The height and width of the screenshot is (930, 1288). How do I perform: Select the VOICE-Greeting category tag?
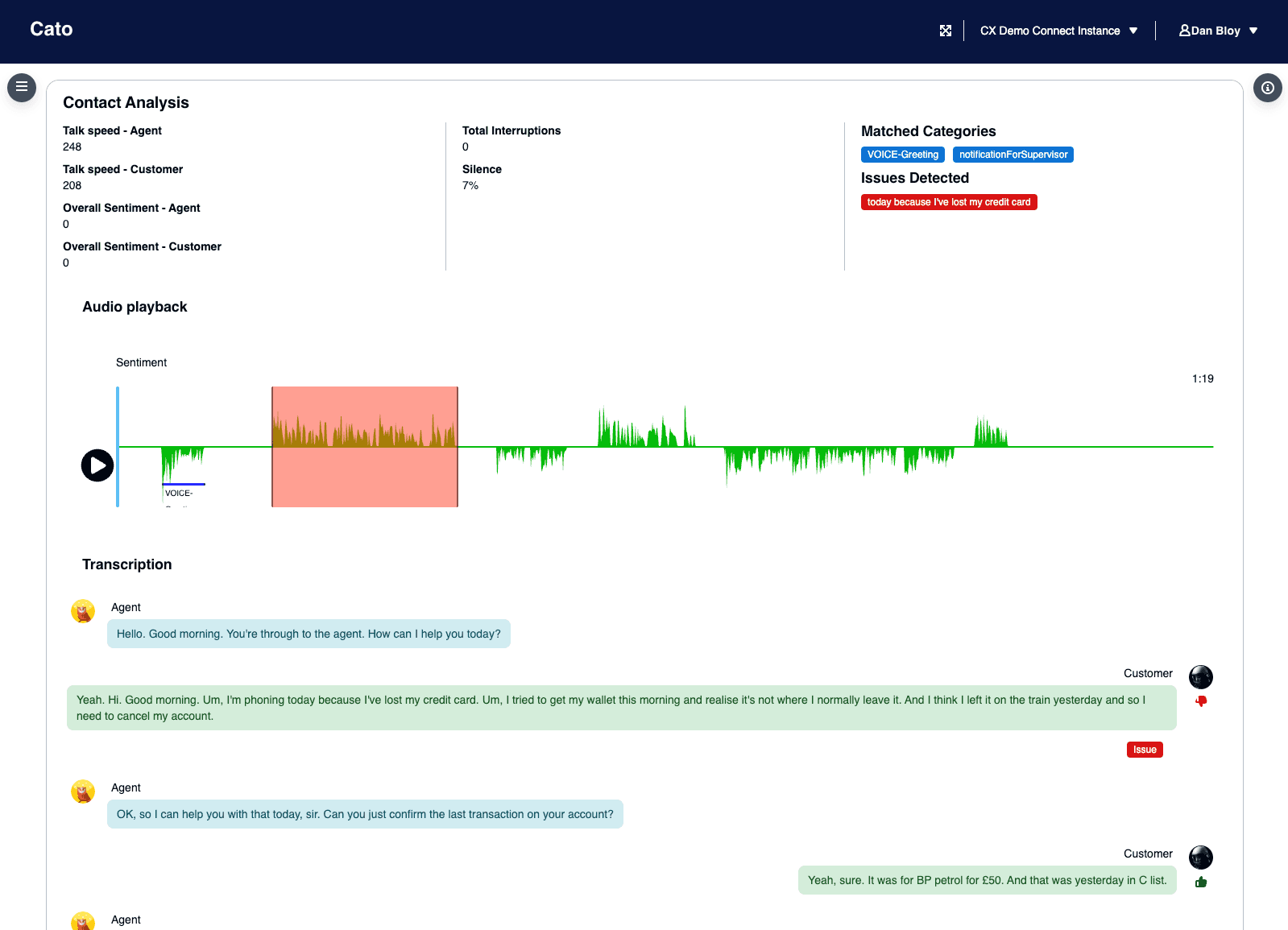(902, 155)
